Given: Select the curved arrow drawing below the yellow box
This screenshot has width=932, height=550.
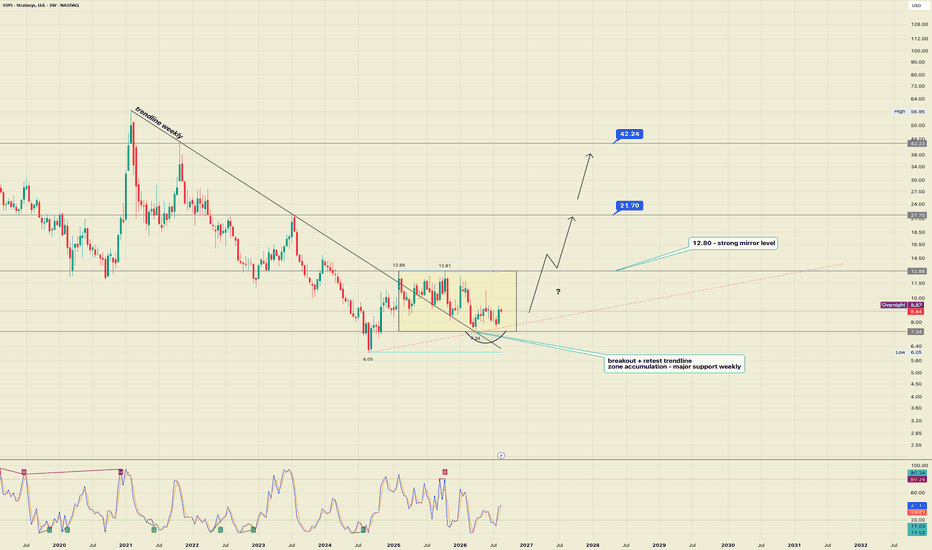Looking at the screenshot, I should (487, 338).
